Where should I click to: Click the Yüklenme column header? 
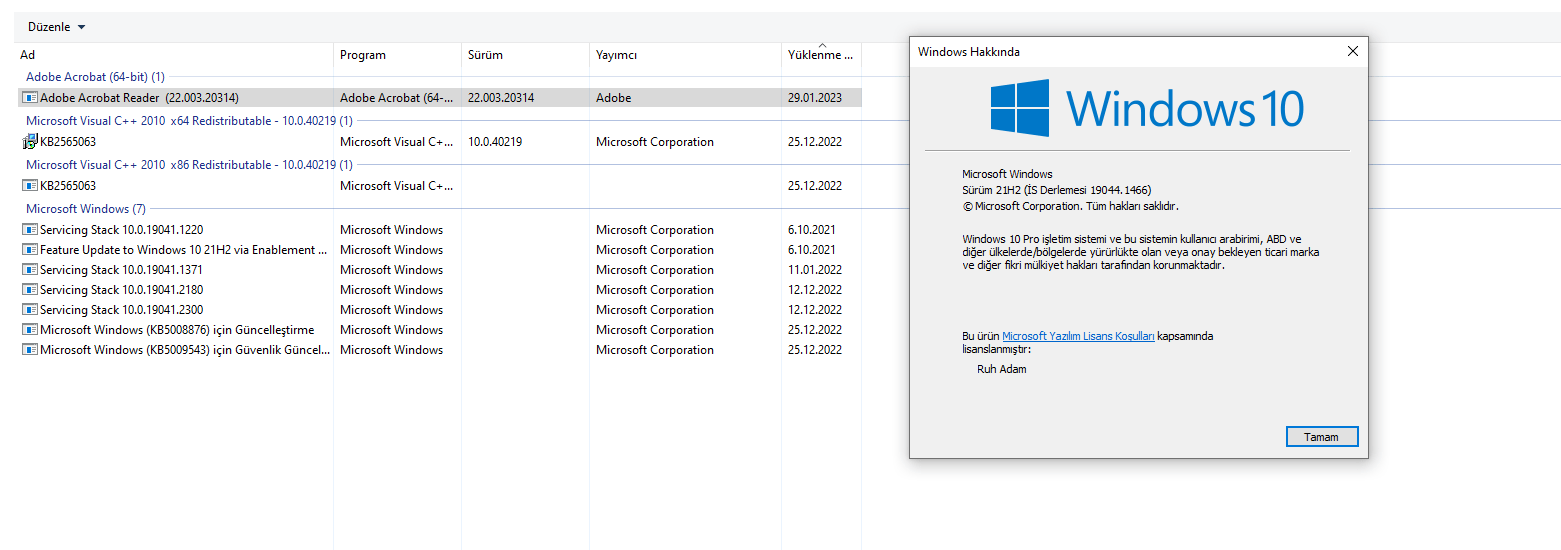click(x=821, y=55)
